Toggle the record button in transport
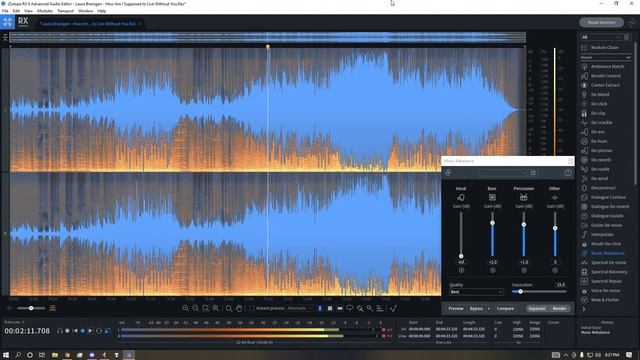Viewport: 640px width, 360px height. [67, 331]
